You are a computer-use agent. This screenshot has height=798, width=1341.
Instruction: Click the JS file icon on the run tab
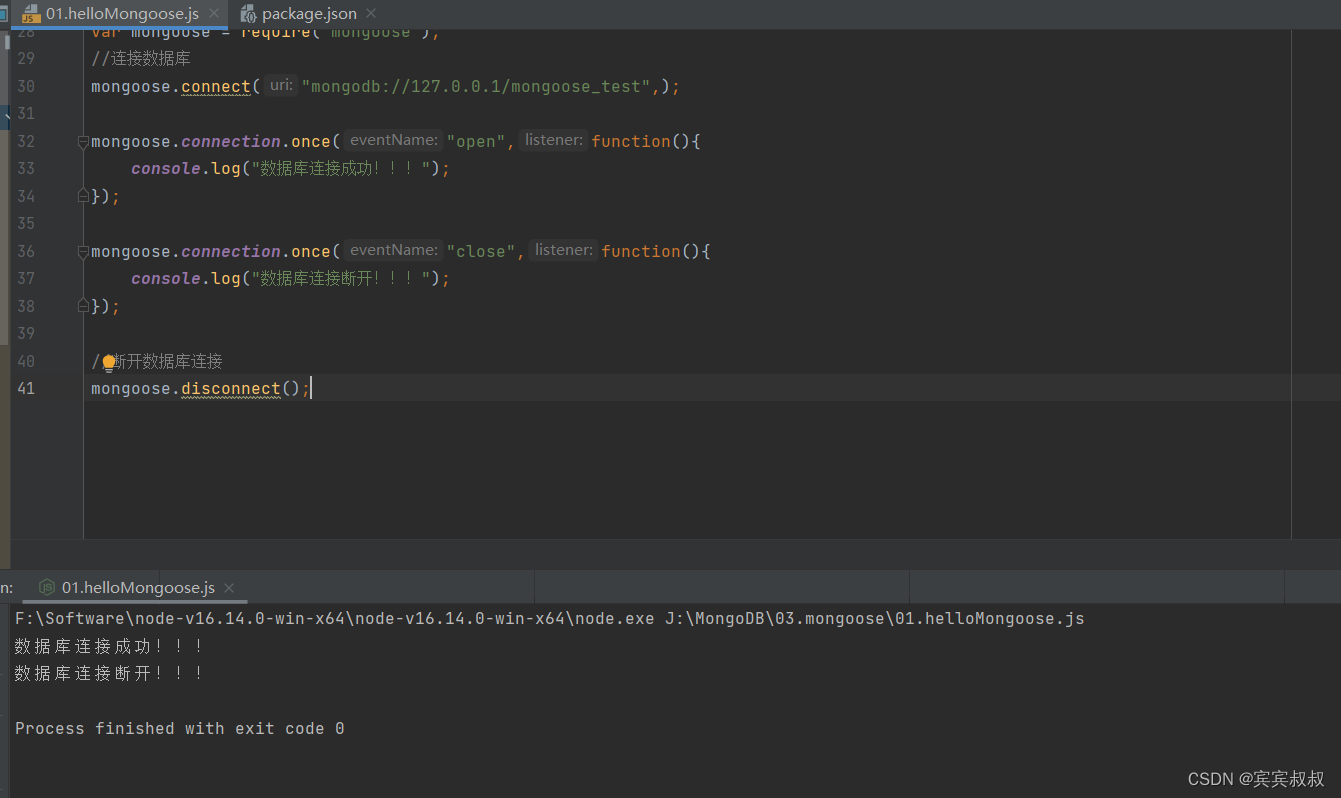[x=46, y=588]
